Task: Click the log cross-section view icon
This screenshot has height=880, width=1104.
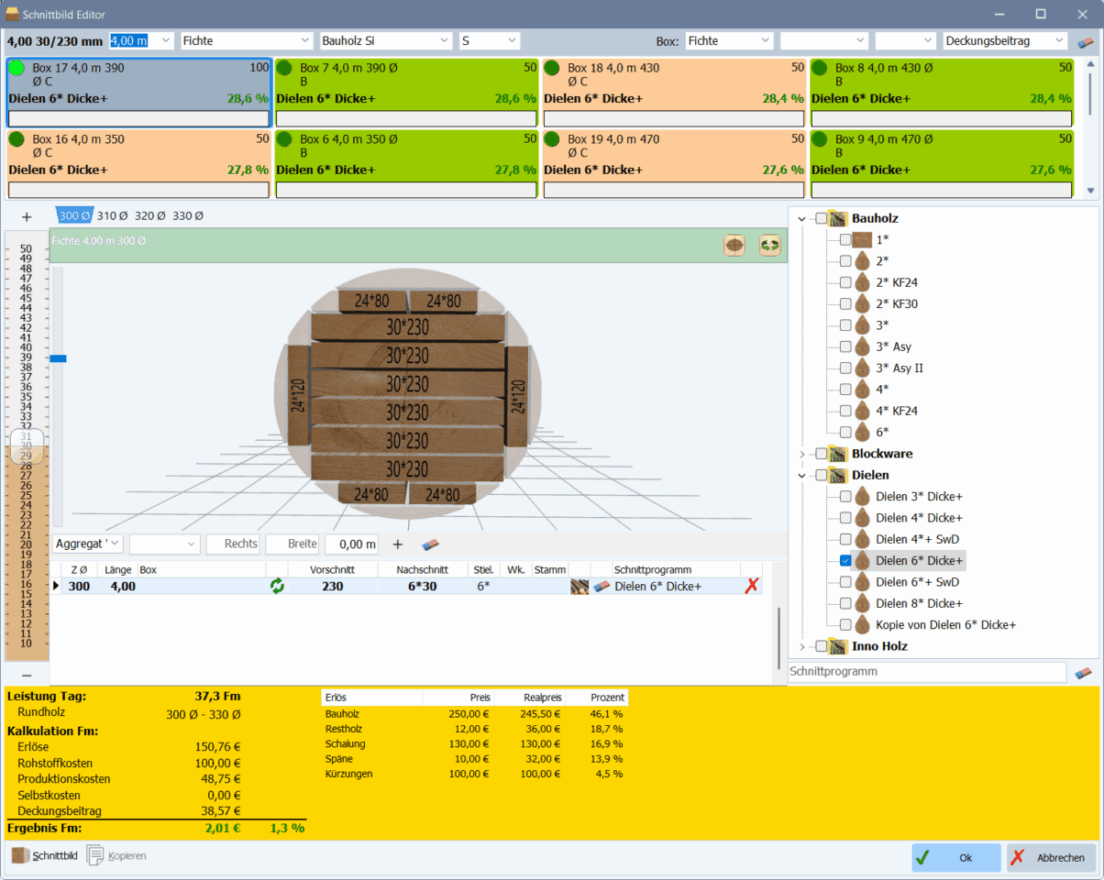Action: click(734, 245)
